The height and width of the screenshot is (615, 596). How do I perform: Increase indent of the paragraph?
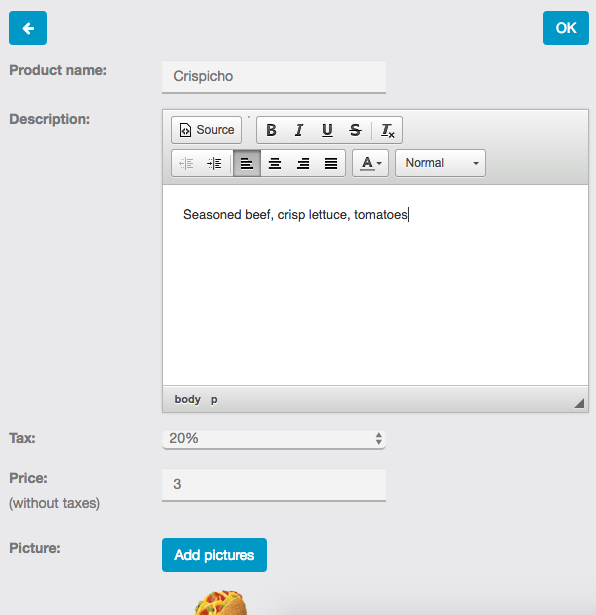click(214, 163)
